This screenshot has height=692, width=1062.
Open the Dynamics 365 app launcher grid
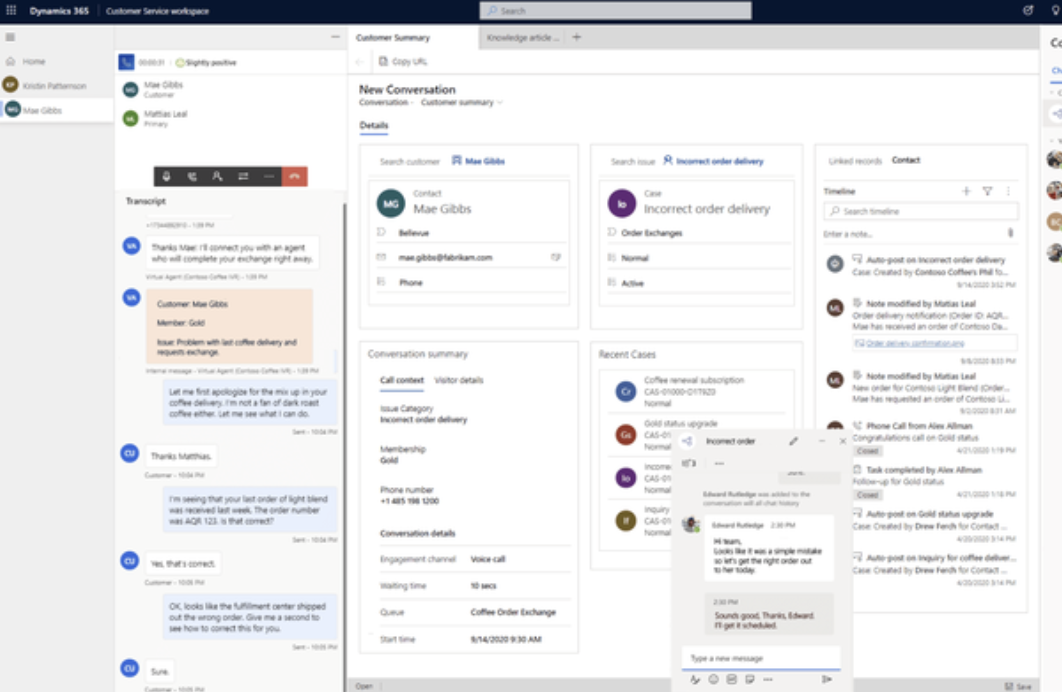[x=11, y=10]
